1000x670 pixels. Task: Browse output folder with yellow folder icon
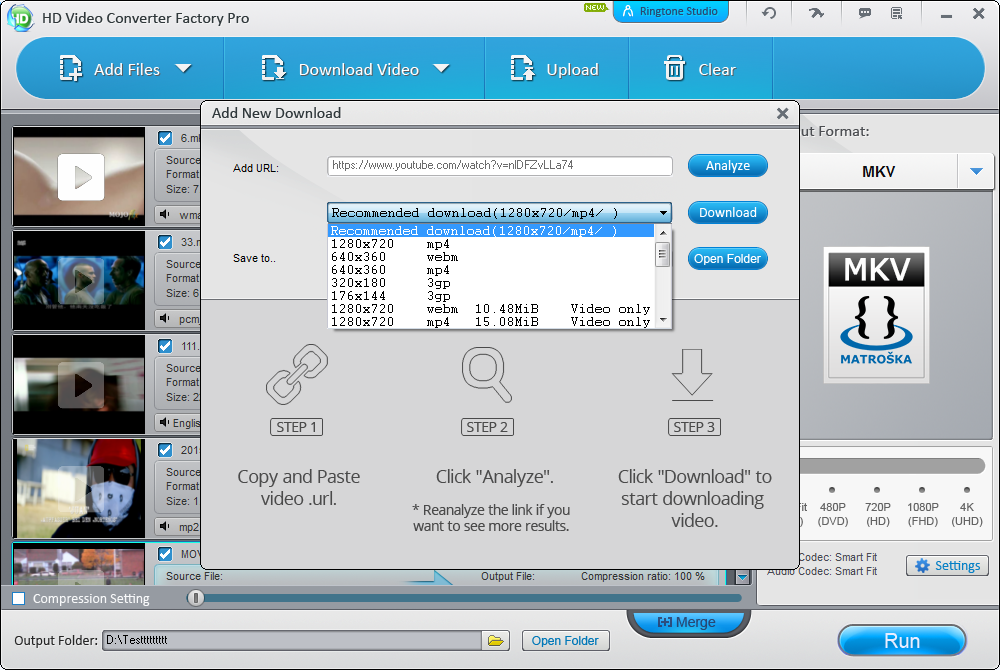[x=496, y=641]
